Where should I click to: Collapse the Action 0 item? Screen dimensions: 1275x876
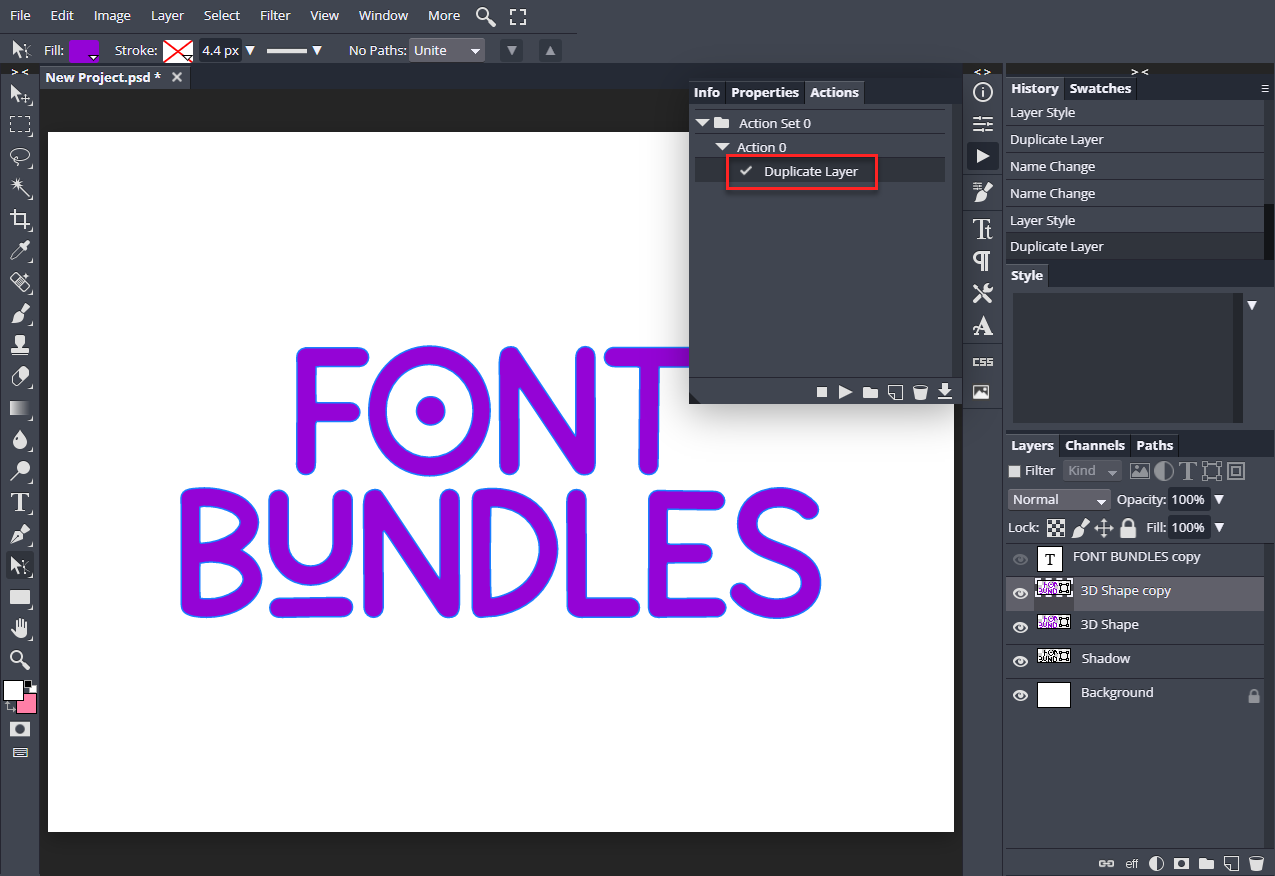(x=722, y=147)
